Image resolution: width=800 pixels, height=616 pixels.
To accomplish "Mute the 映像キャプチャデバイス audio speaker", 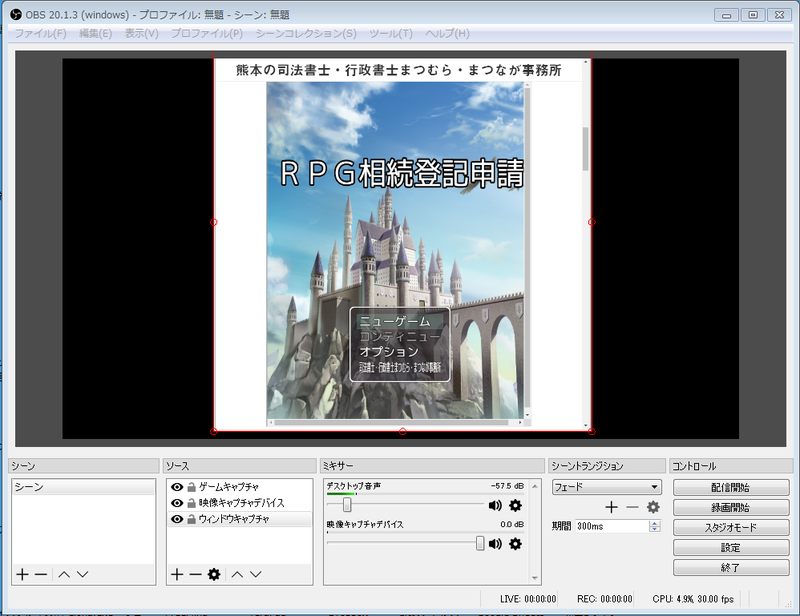I will coord(495,544).
